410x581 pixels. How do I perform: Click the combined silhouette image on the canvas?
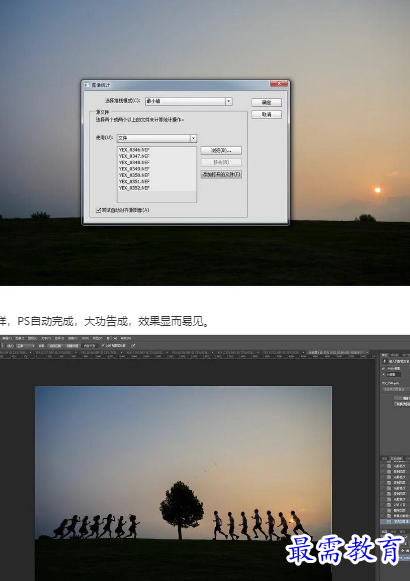[183, 483]
